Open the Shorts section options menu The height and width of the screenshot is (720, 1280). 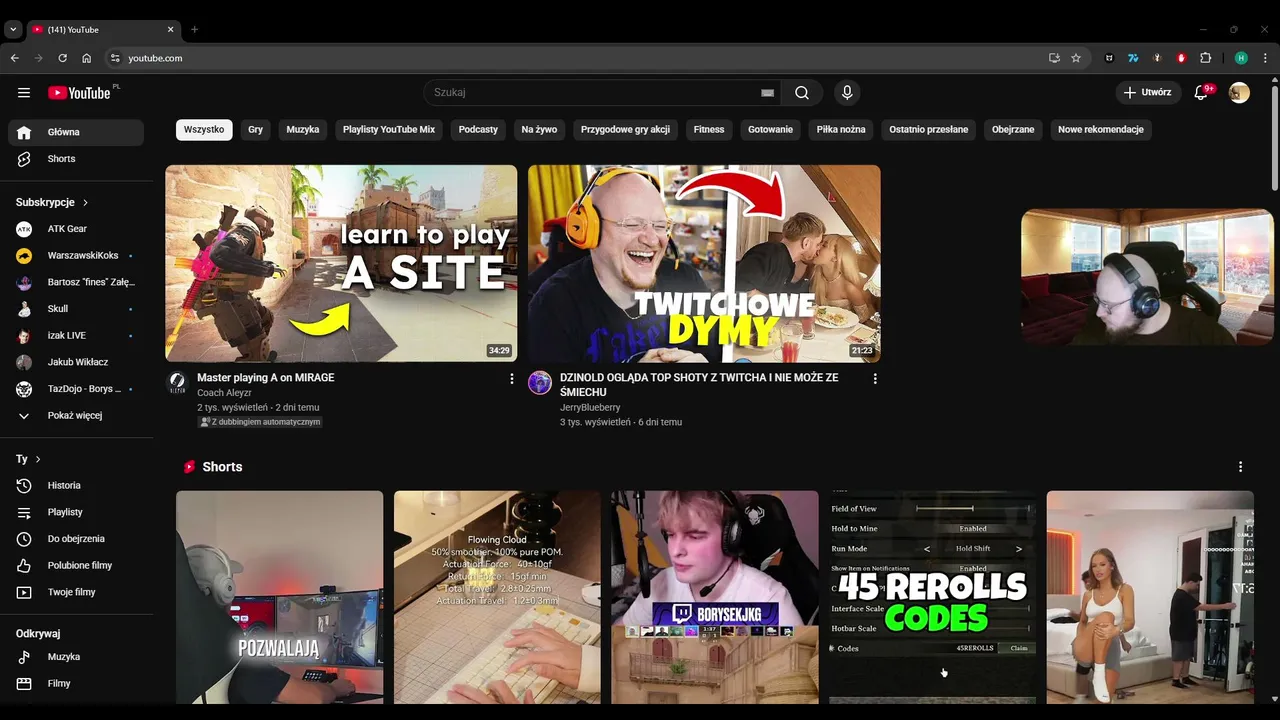pos(1241,467)
